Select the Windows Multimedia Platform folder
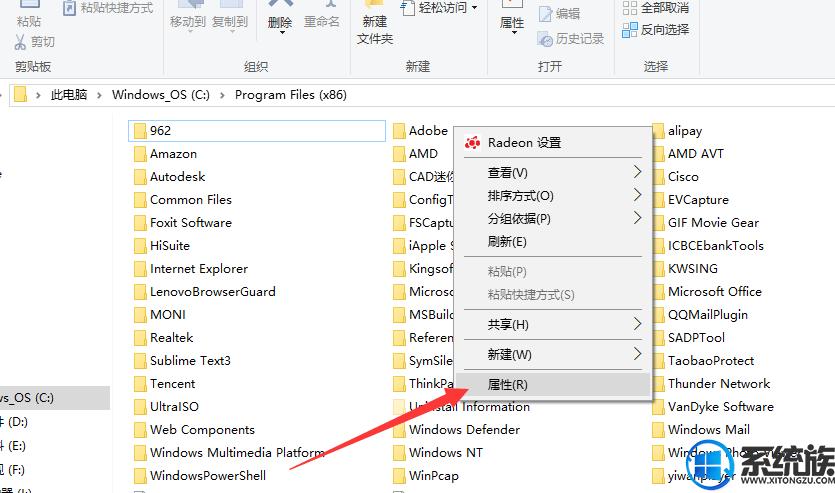 [x=230, y=453]
